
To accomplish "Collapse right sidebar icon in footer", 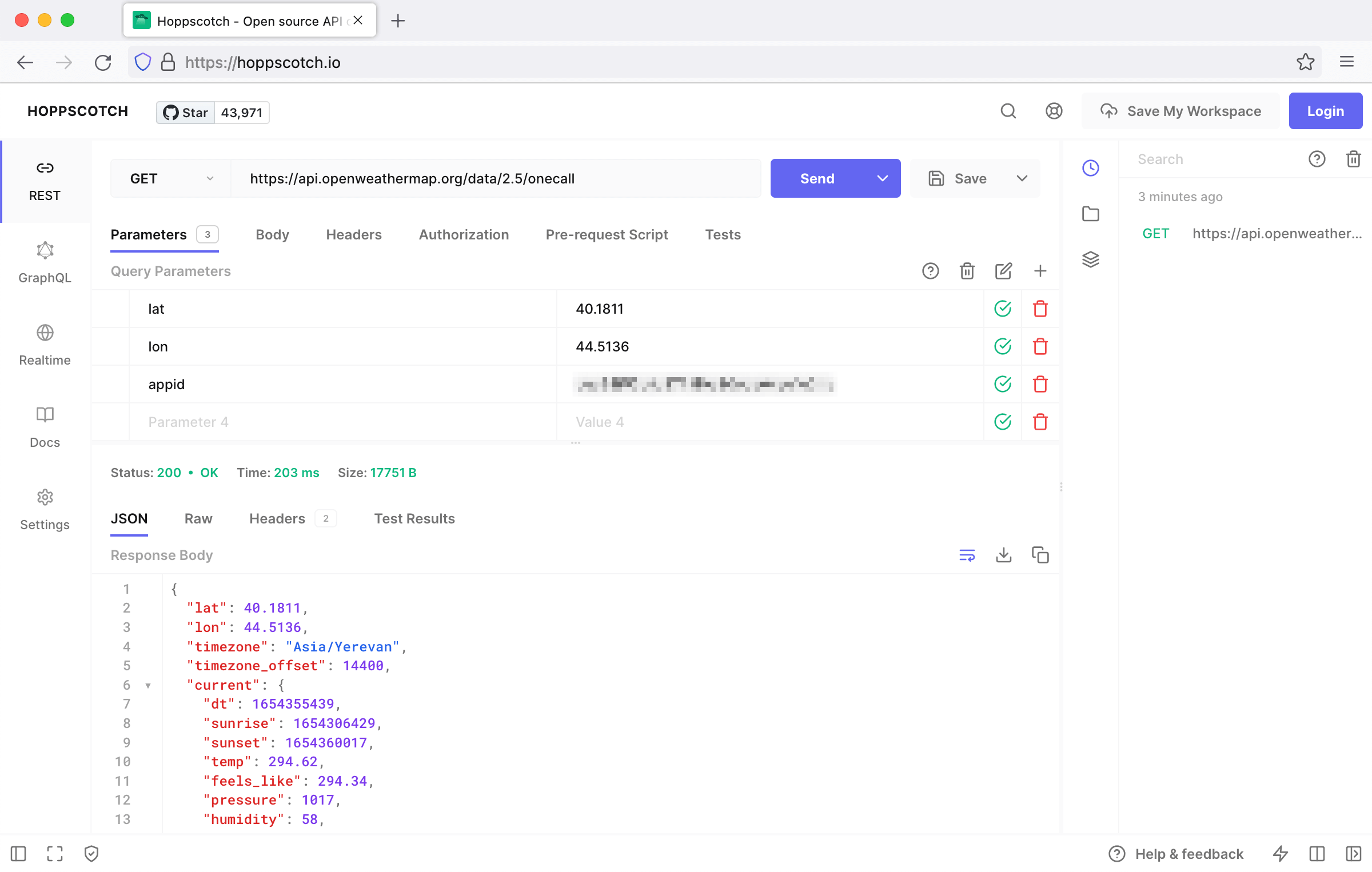I will pyautogui.click(x=1354, y=854).
